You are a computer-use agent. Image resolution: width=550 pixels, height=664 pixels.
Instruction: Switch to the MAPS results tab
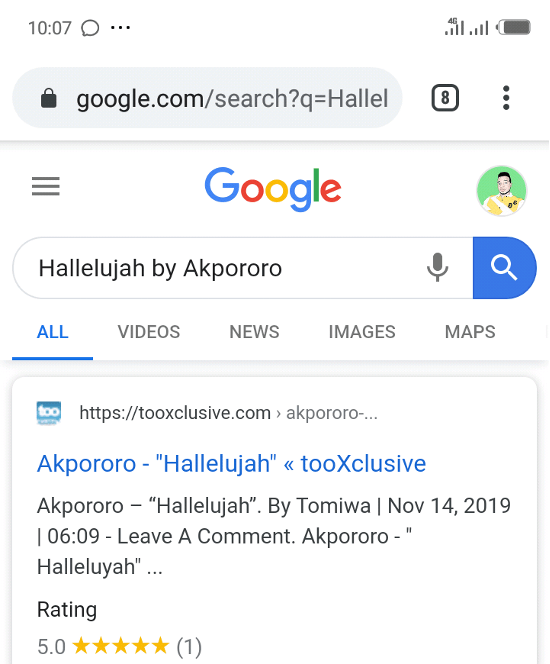coord(470,332)
